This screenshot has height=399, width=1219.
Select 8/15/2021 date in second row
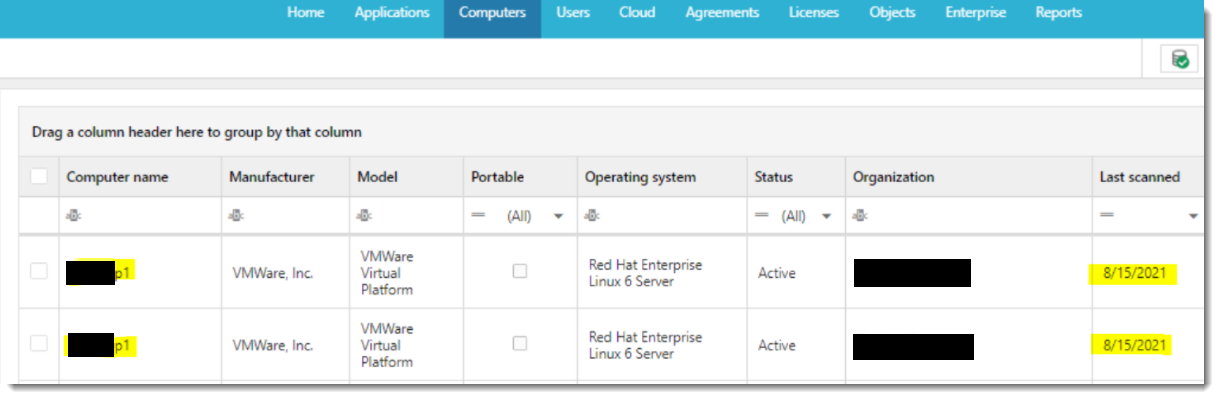1134,345
